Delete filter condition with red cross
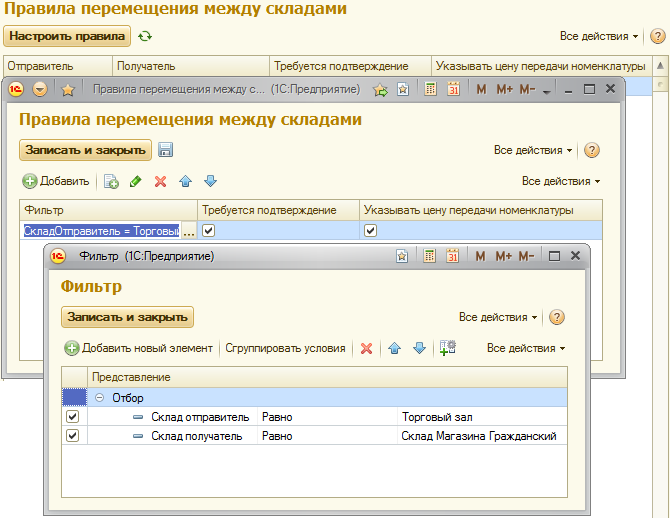This screenshot has height=518, width=670. click(367, 348)
